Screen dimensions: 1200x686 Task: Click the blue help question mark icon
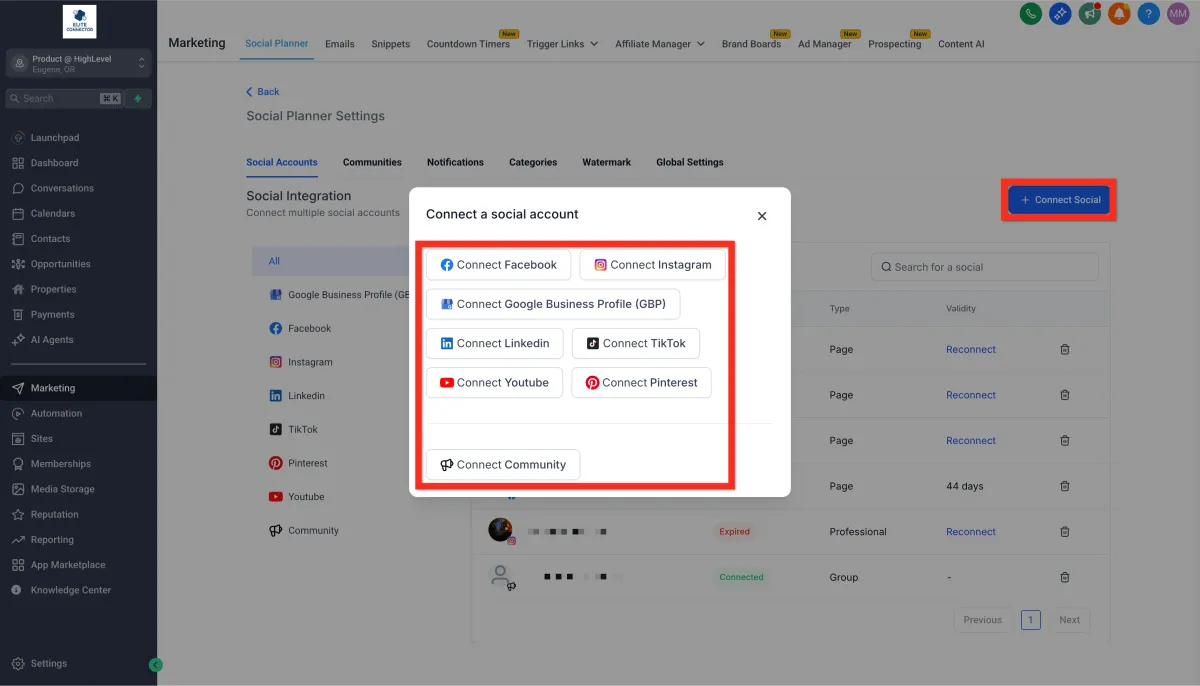[1149, 14]
